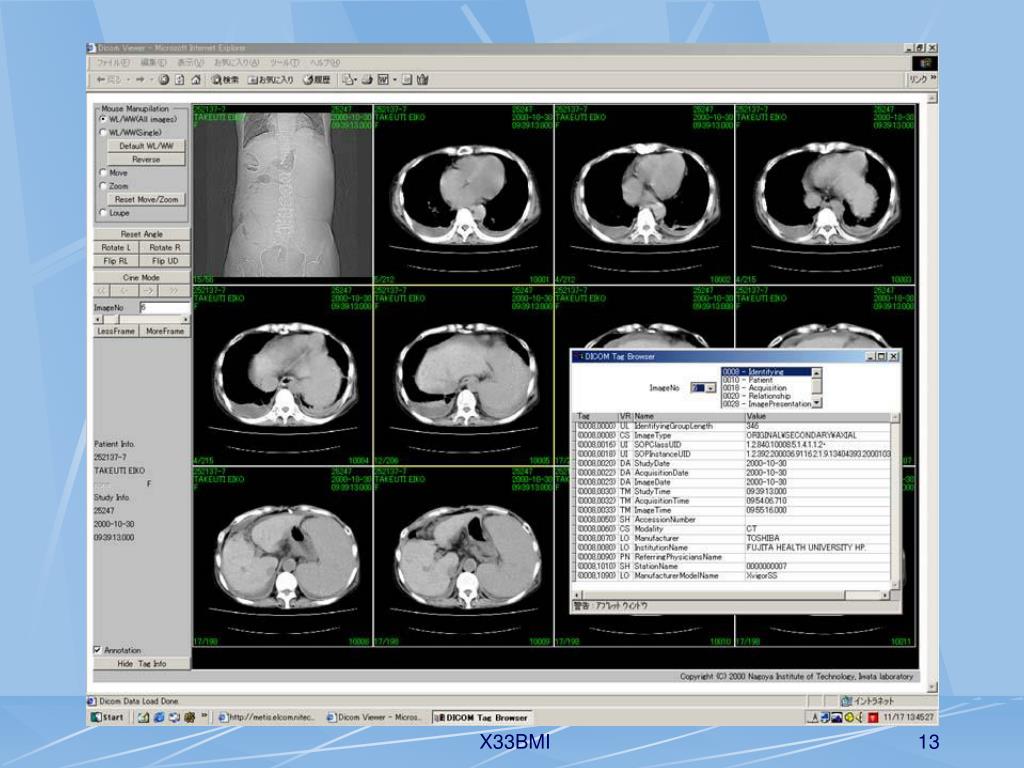
Task: Select the scout body image thumbnail
Action: [x=283, y=194]
